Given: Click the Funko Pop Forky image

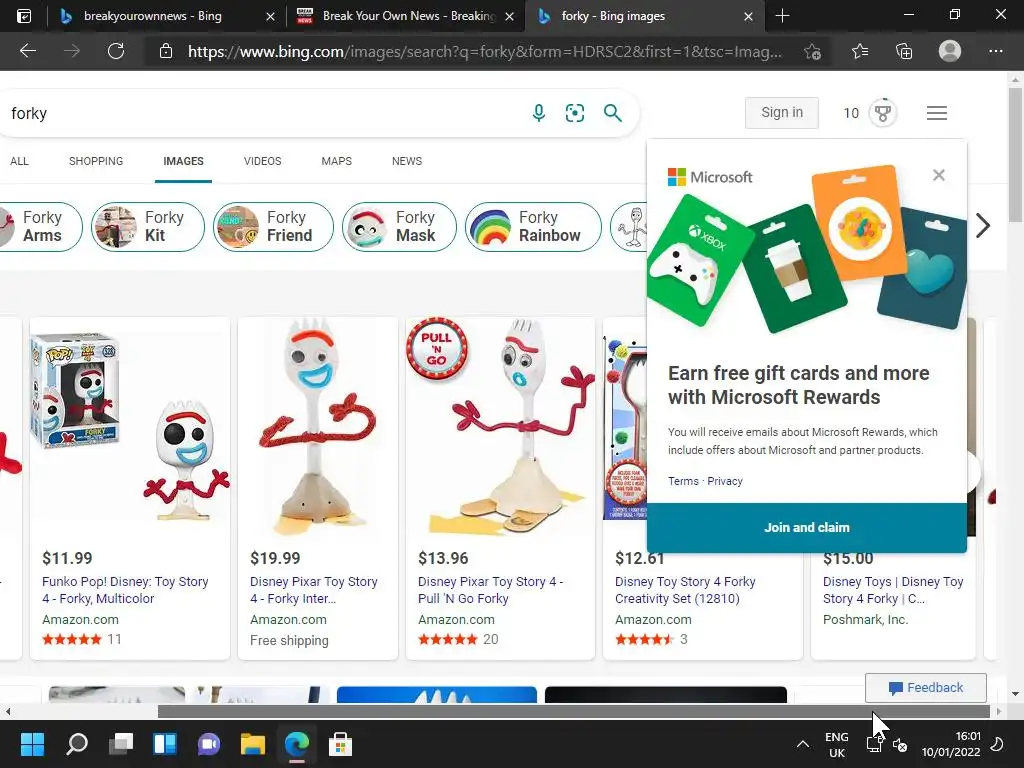Looking at the screenshot, I should (130, 425).
